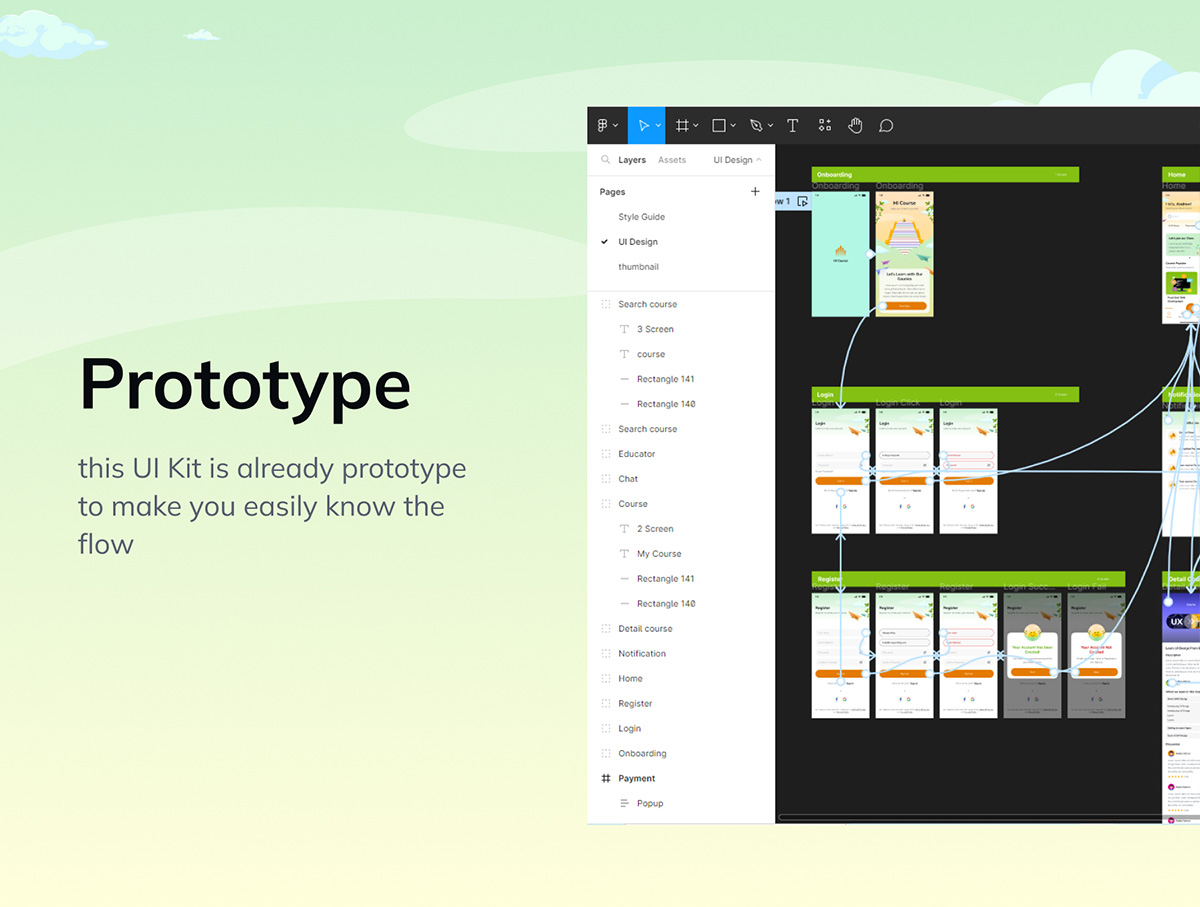Click the Hi Course onboarding screen frame
This screenshot has width=1200, height=907.
coord(904,255)
